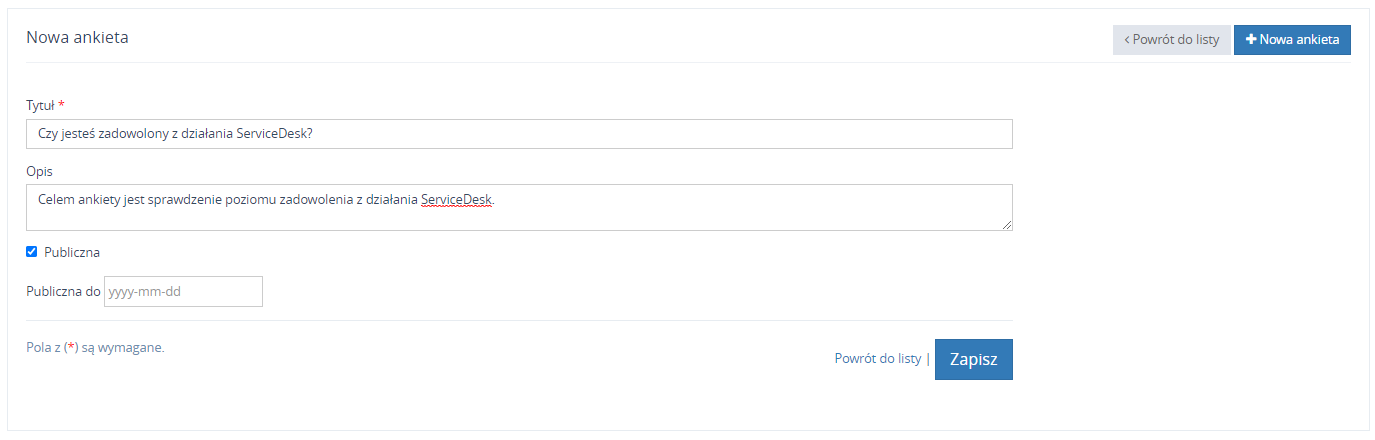Follow Powrót do listy link near Zapisz
This screenshot has width=1375, height=440.
pos(878,358)
